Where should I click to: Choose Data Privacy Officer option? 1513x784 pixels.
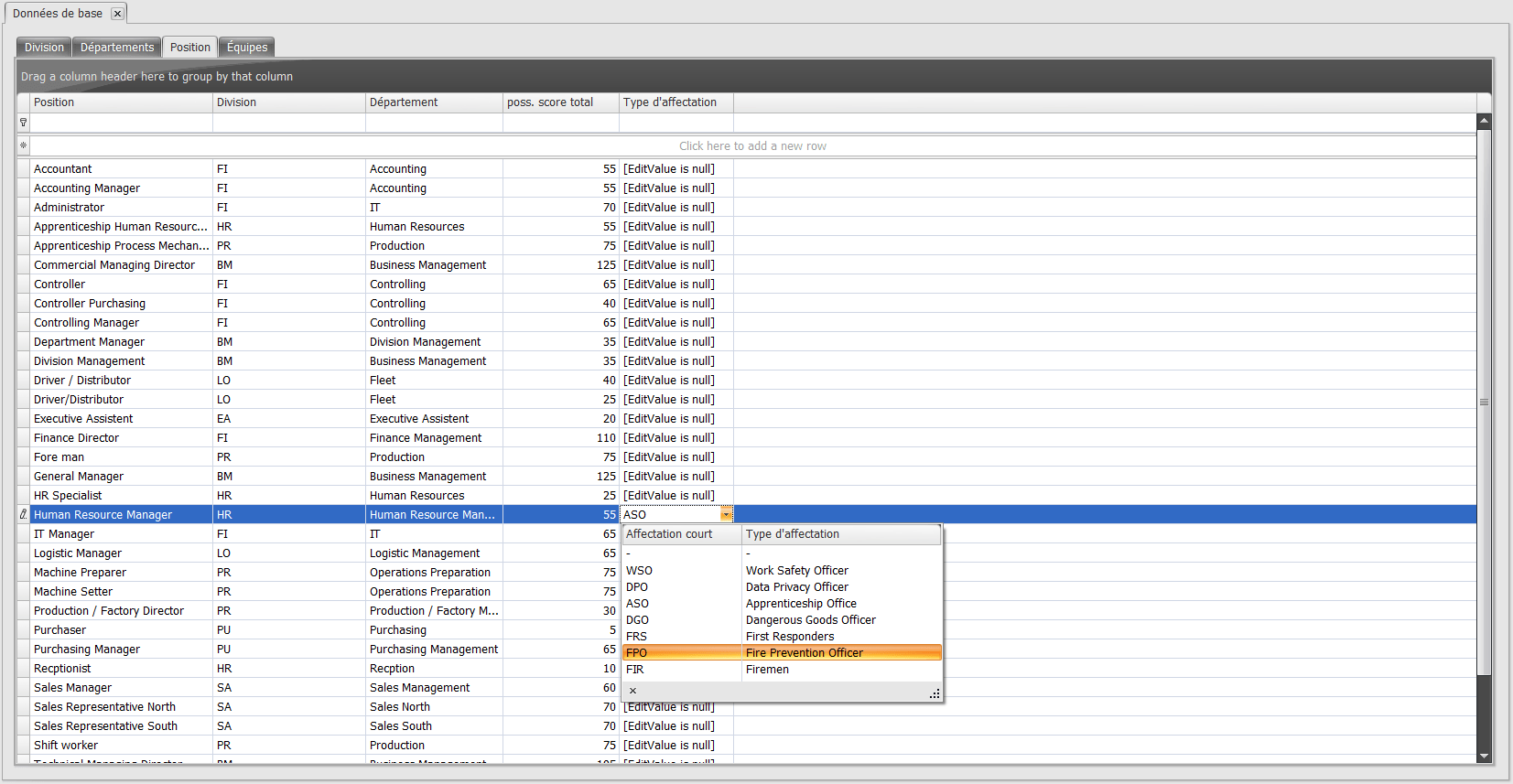pyautogui.click(x=796, y=587)
